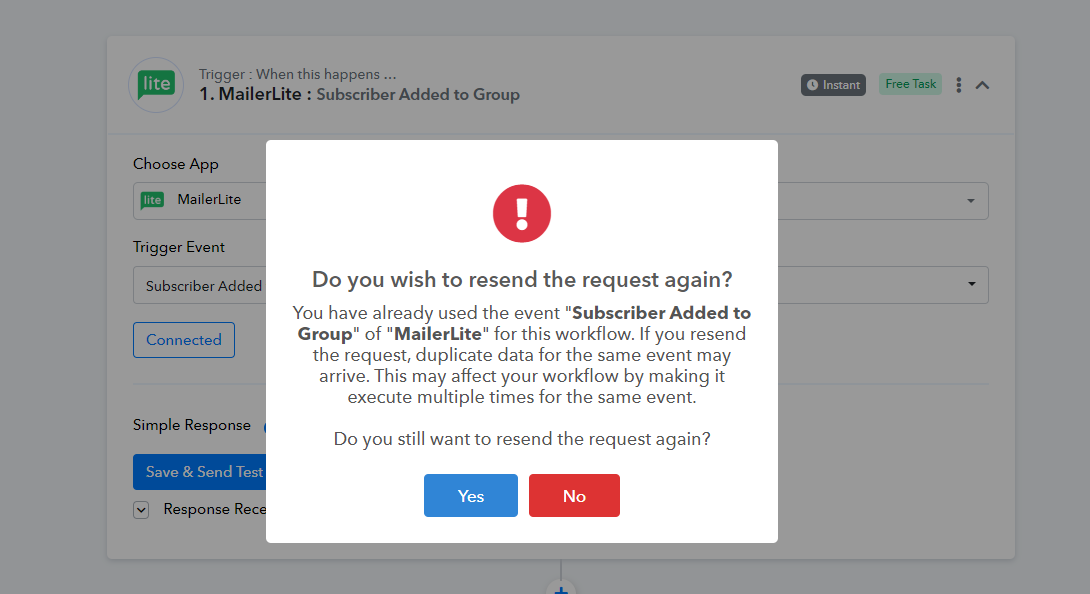The width and height of the screenshot is (1090, 594).
Task: Click the small MailerLite icon in Choose App field
Action: [152, 200]
